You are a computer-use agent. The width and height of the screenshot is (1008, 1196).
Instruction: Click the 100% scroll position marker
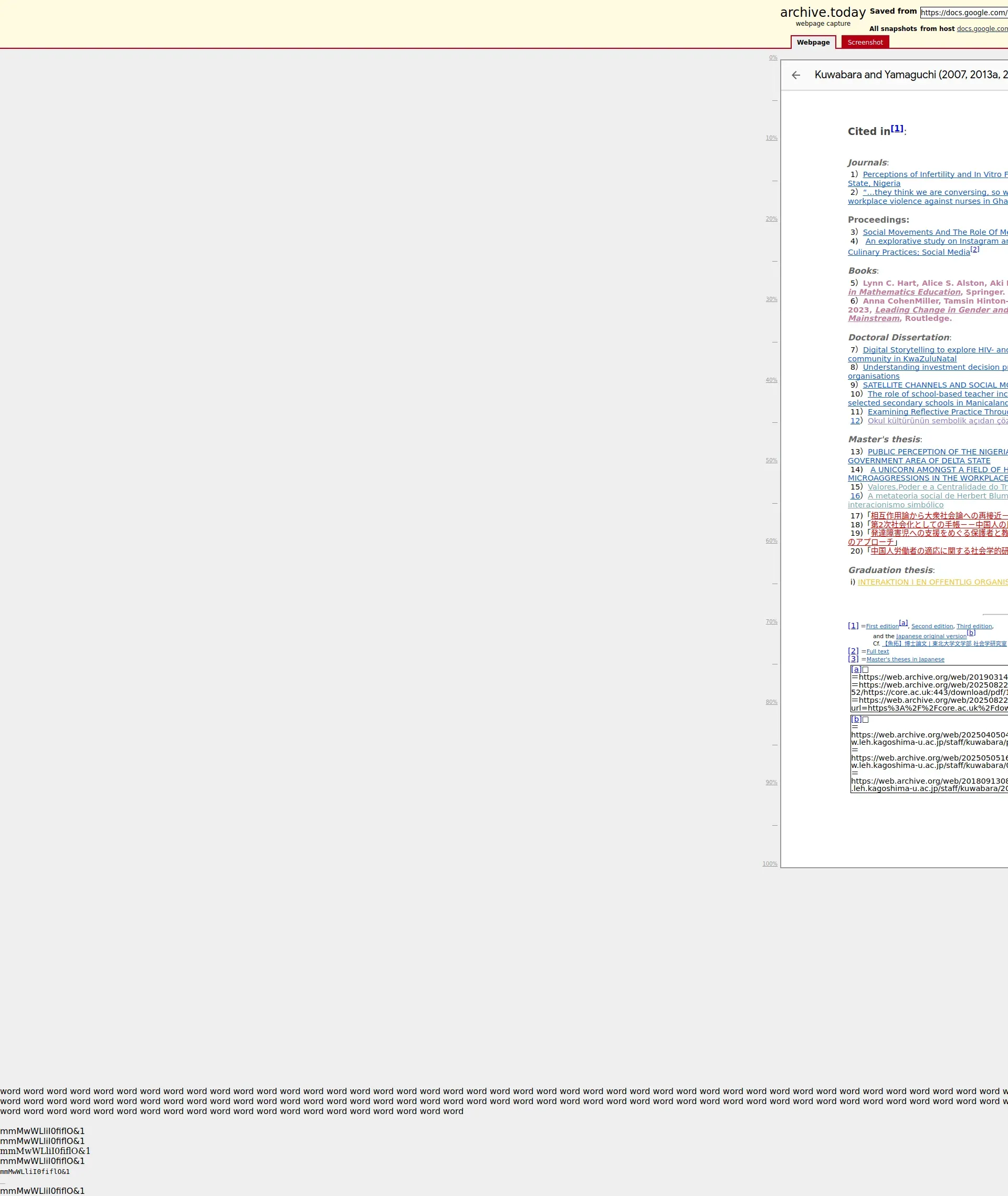(770, 864)
